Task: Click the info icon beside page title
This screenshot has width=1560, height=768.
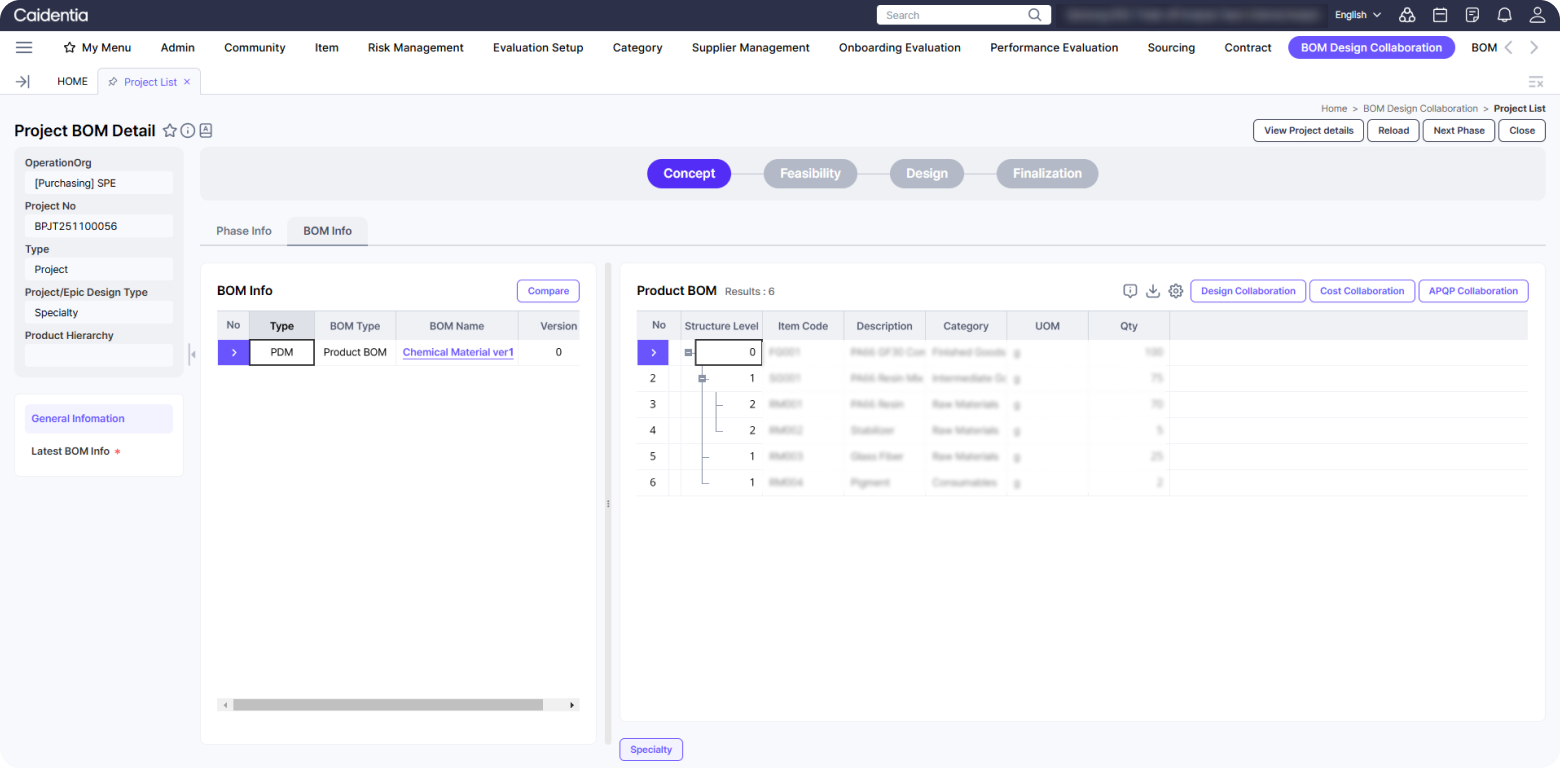Action: click(x=187, y=131)
